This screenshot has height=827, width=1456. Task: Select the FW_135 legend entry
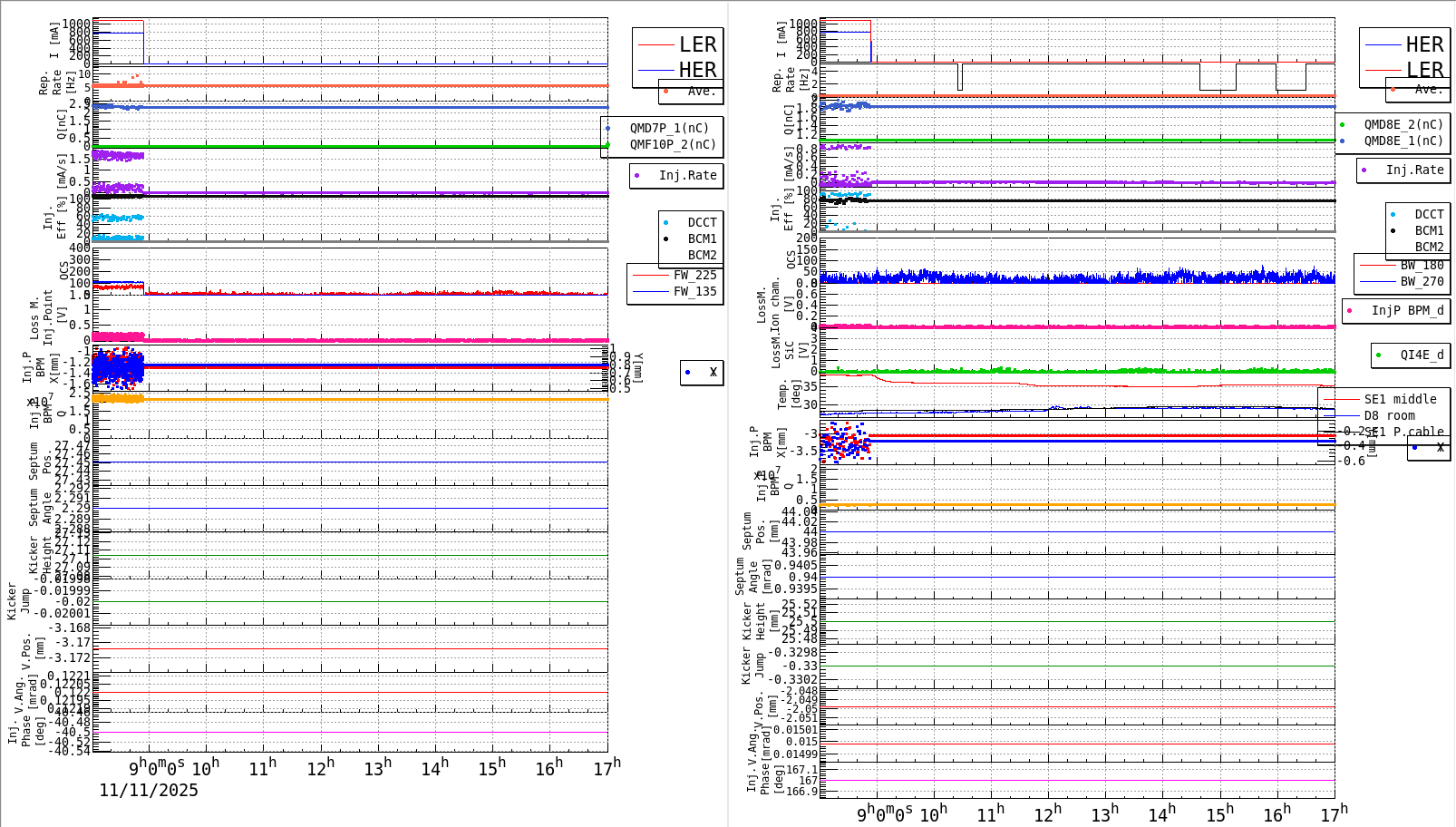tap(694, 291)
